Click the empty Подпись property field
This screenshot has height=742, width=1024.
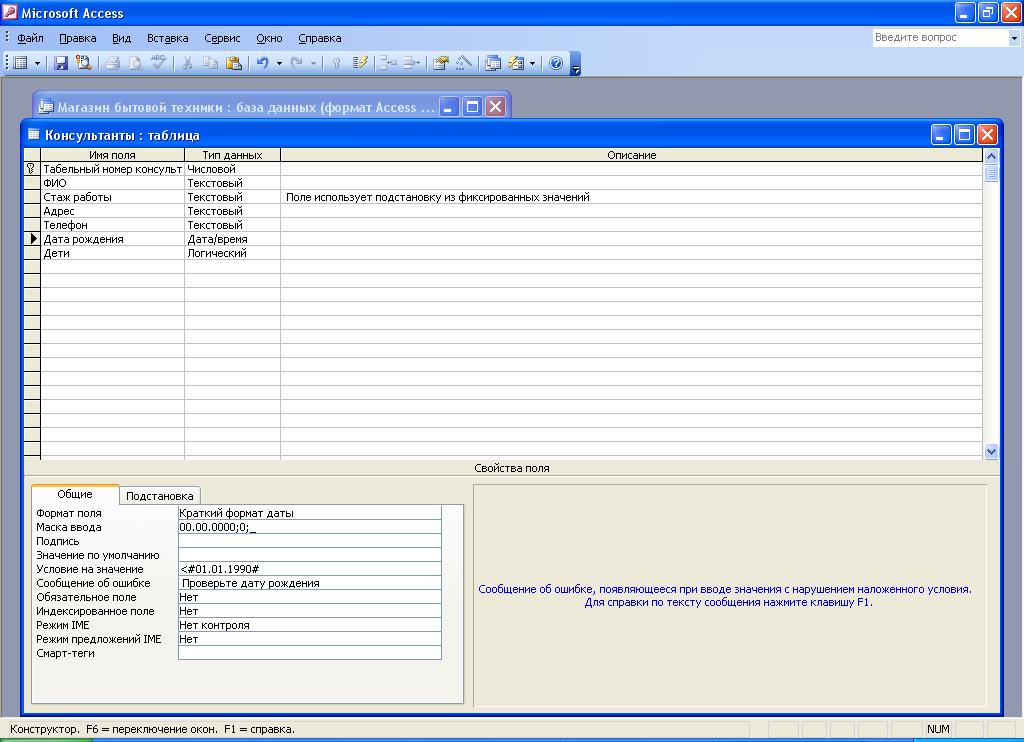tap(310, 541)
